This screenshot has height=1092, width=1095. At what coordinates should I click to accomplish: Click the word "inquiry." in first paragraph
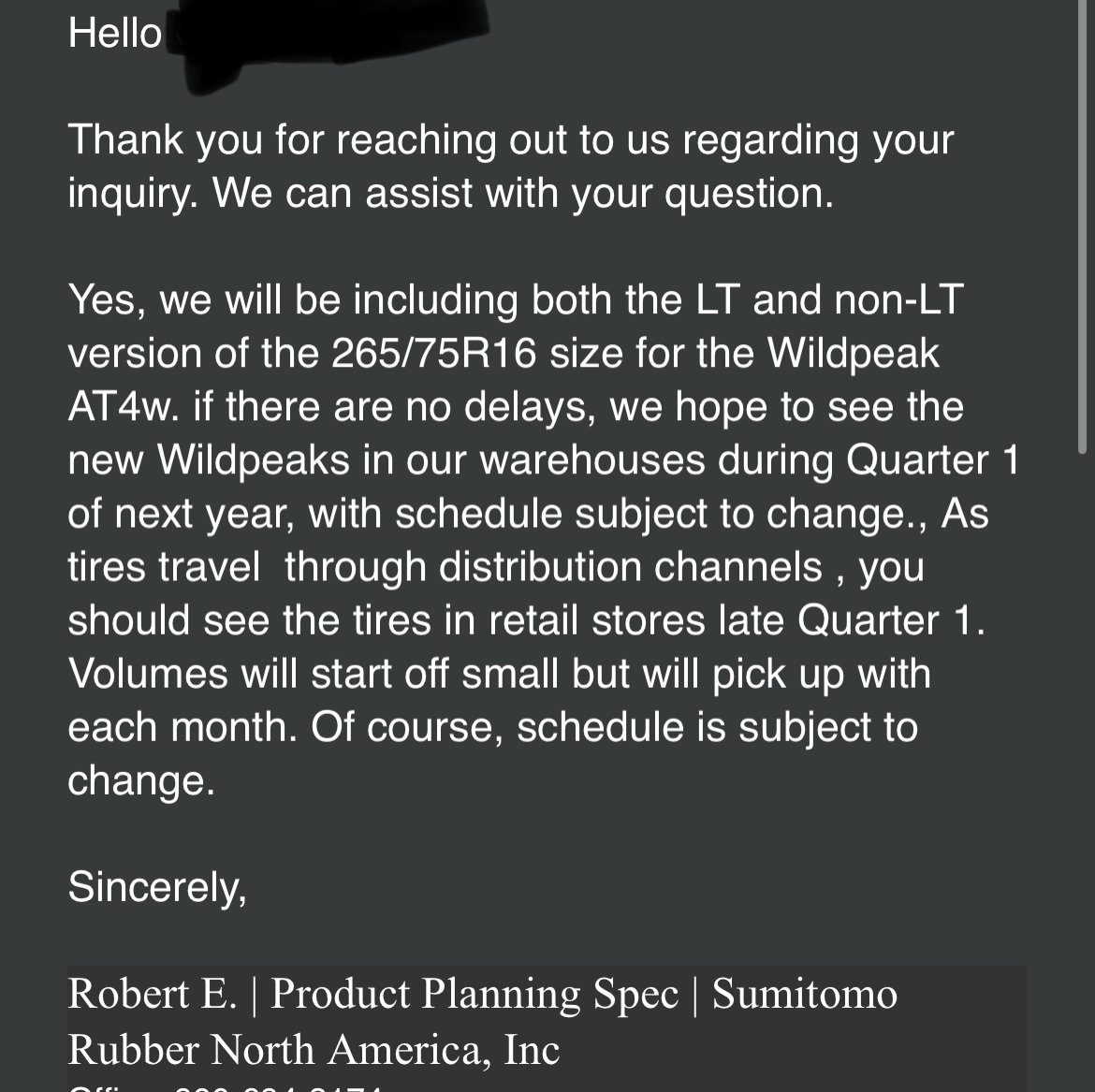point(133,194)
